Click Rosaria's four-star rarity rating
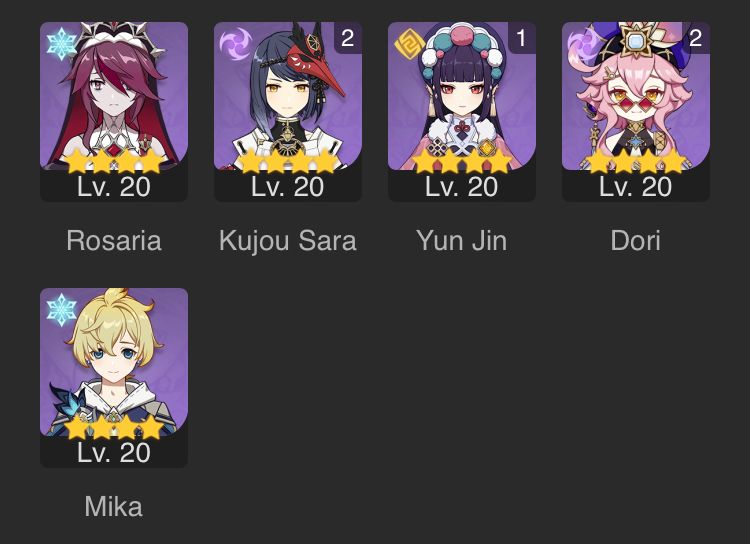 click(114, 161)
